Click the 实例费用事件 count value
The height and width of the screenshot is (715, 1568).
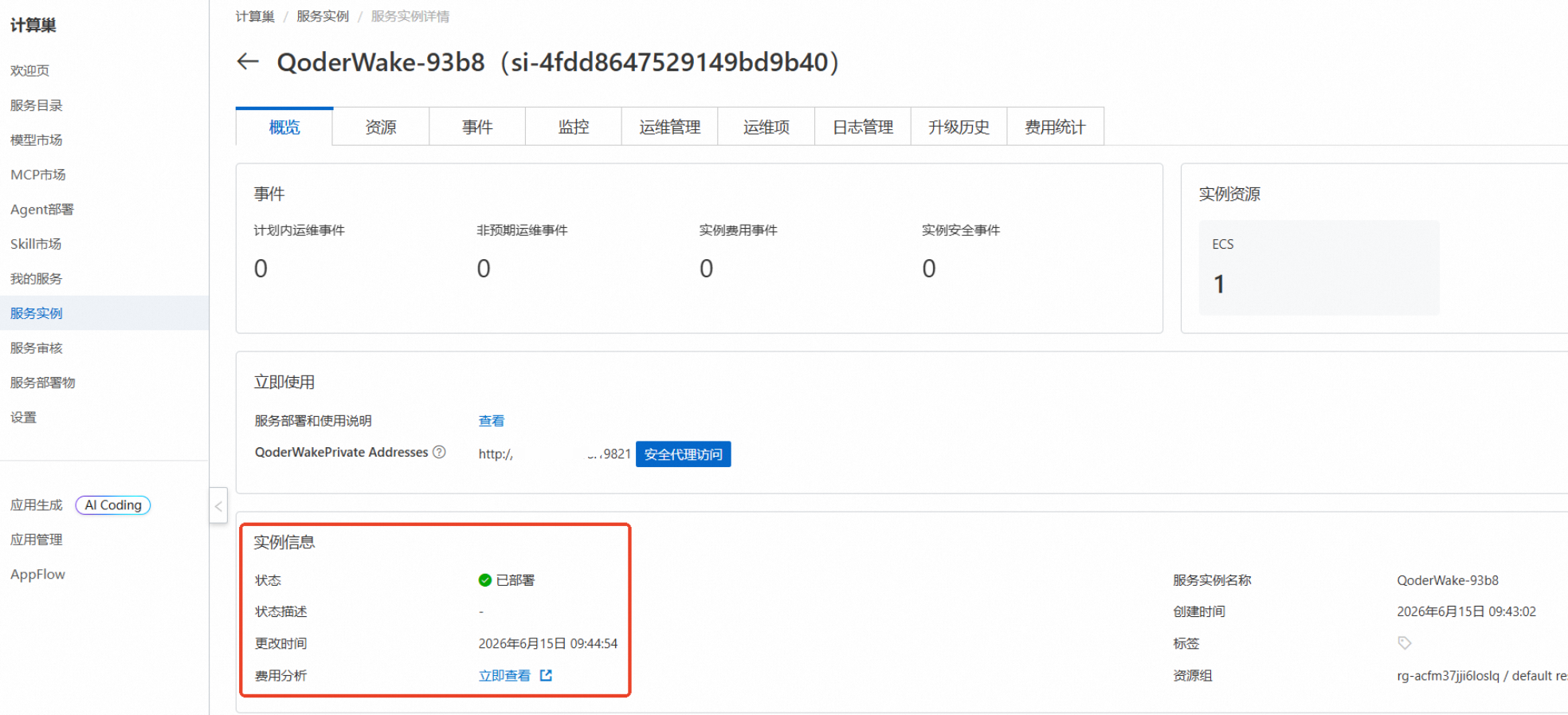(x=706, y=269)
